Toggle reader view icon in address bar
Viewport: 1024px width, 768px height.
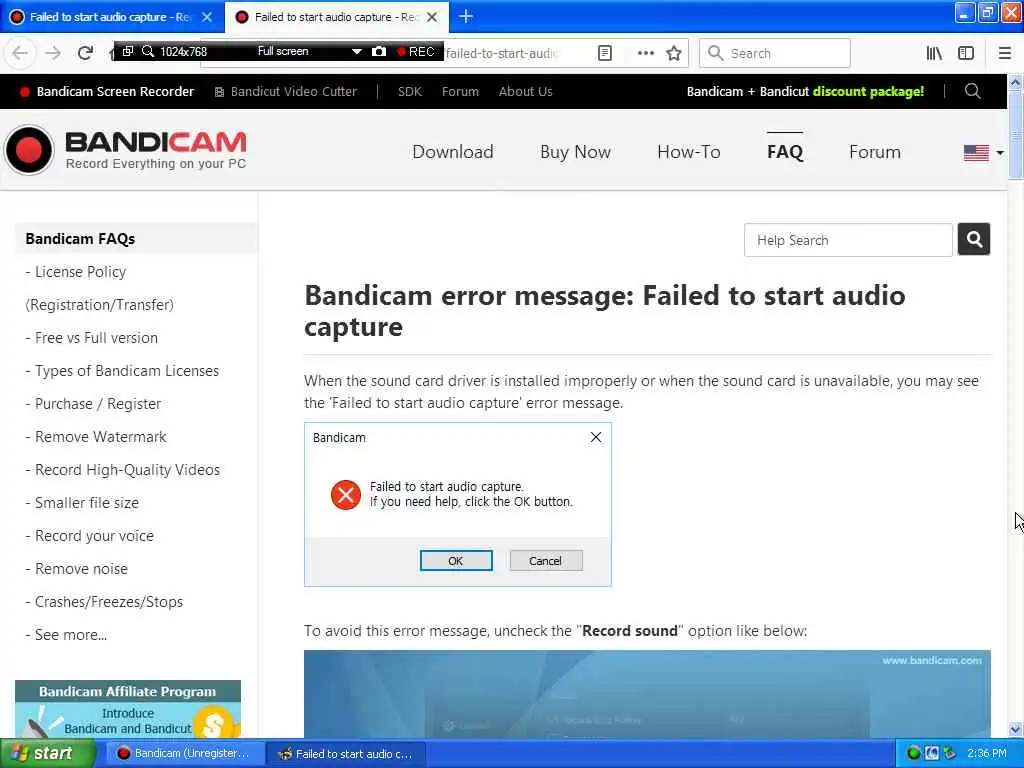click(x=605, y=53)
